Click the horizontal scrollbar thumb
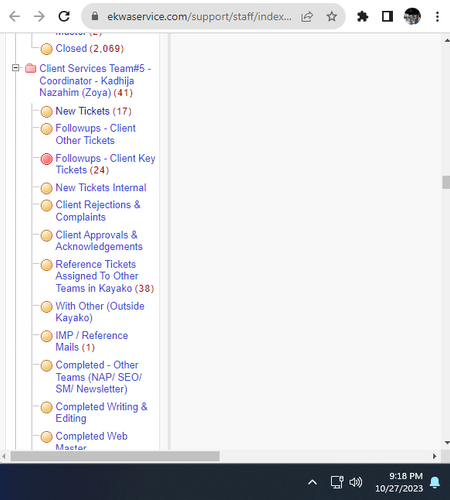 [115, 456]
